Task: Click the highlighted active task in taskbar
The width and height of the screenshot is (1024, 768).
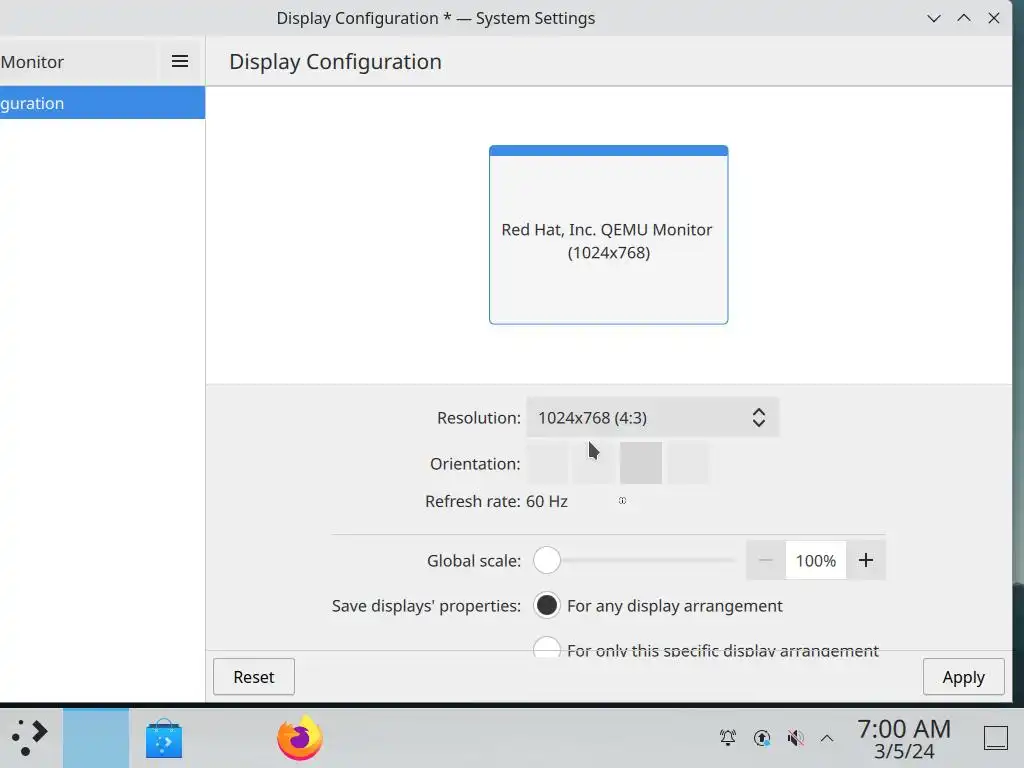Action: (96, 738)
